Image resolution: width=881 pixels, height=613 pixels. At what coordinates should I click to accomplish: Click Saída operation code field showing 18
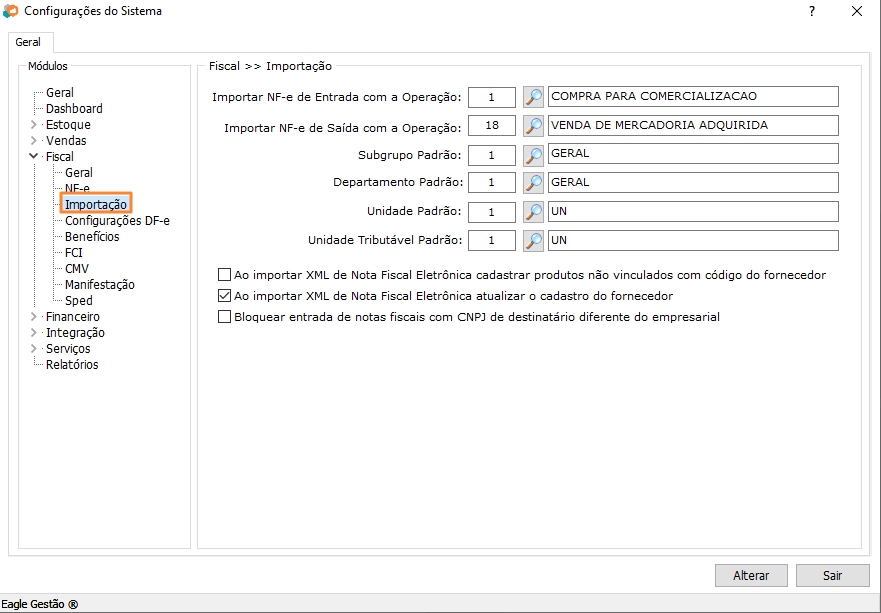click(492, 125)
